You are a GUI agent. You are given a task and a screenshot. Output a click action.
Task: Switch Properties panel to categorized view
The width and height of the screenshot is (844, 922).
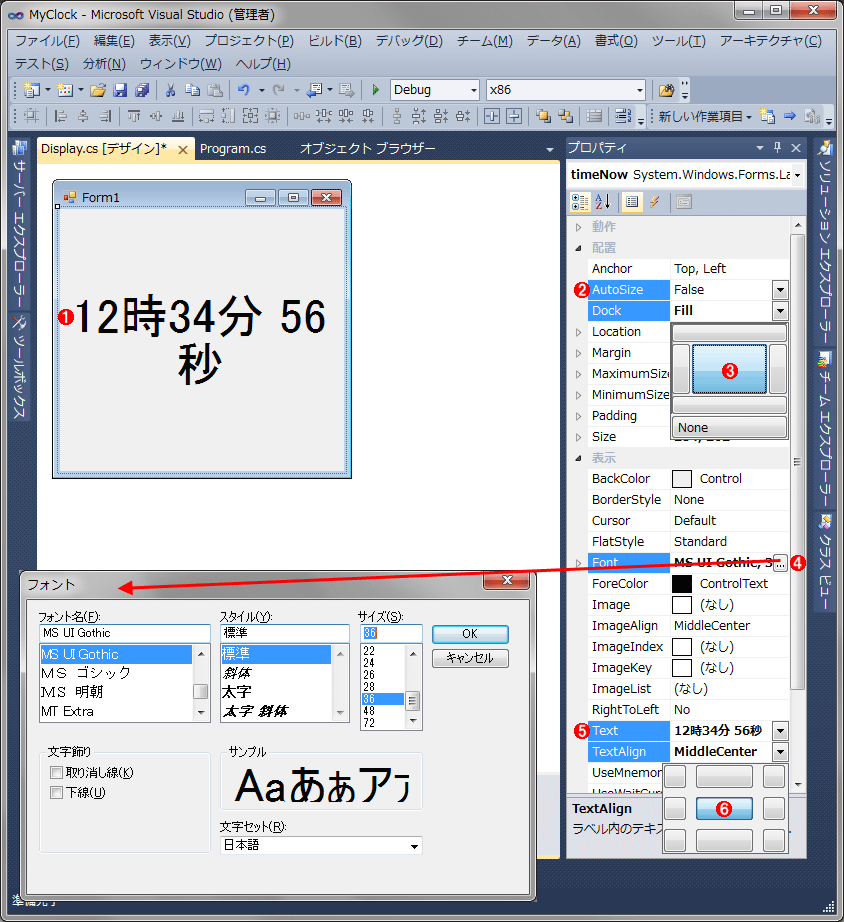click(x=582, y=203)
